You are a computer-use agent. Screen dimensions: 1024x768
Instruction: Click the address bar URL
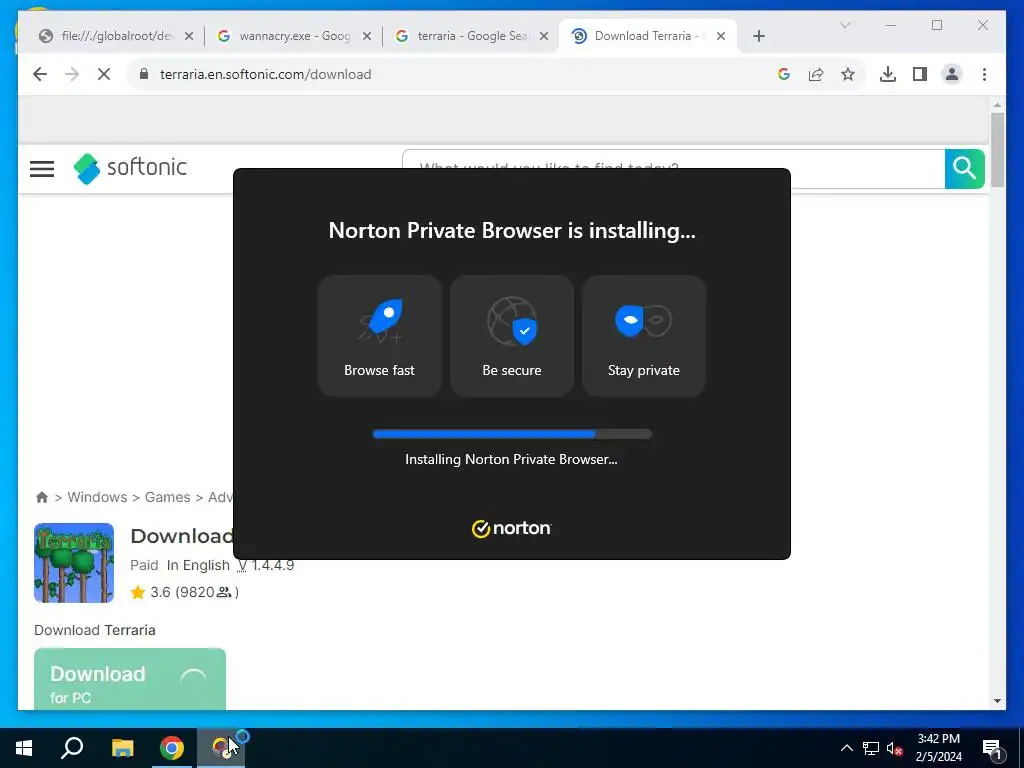(x=265, y=74)
